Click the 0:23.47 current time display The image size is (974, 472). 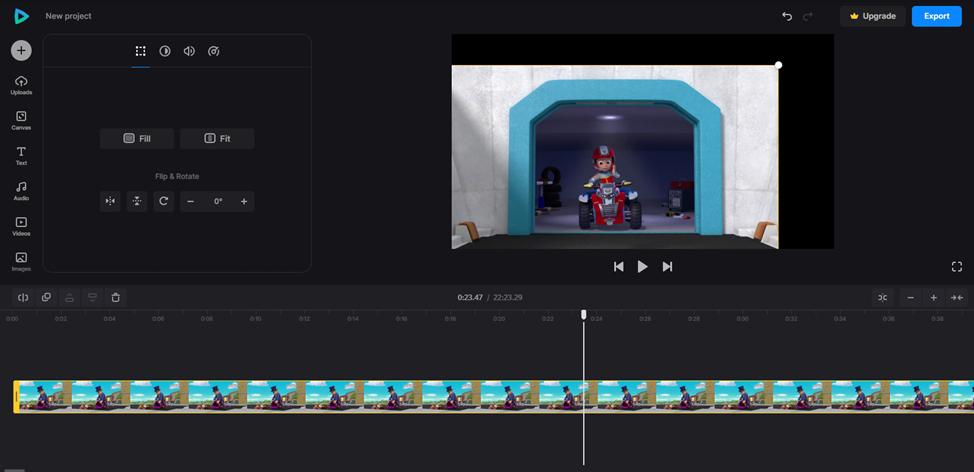(470, 297)
